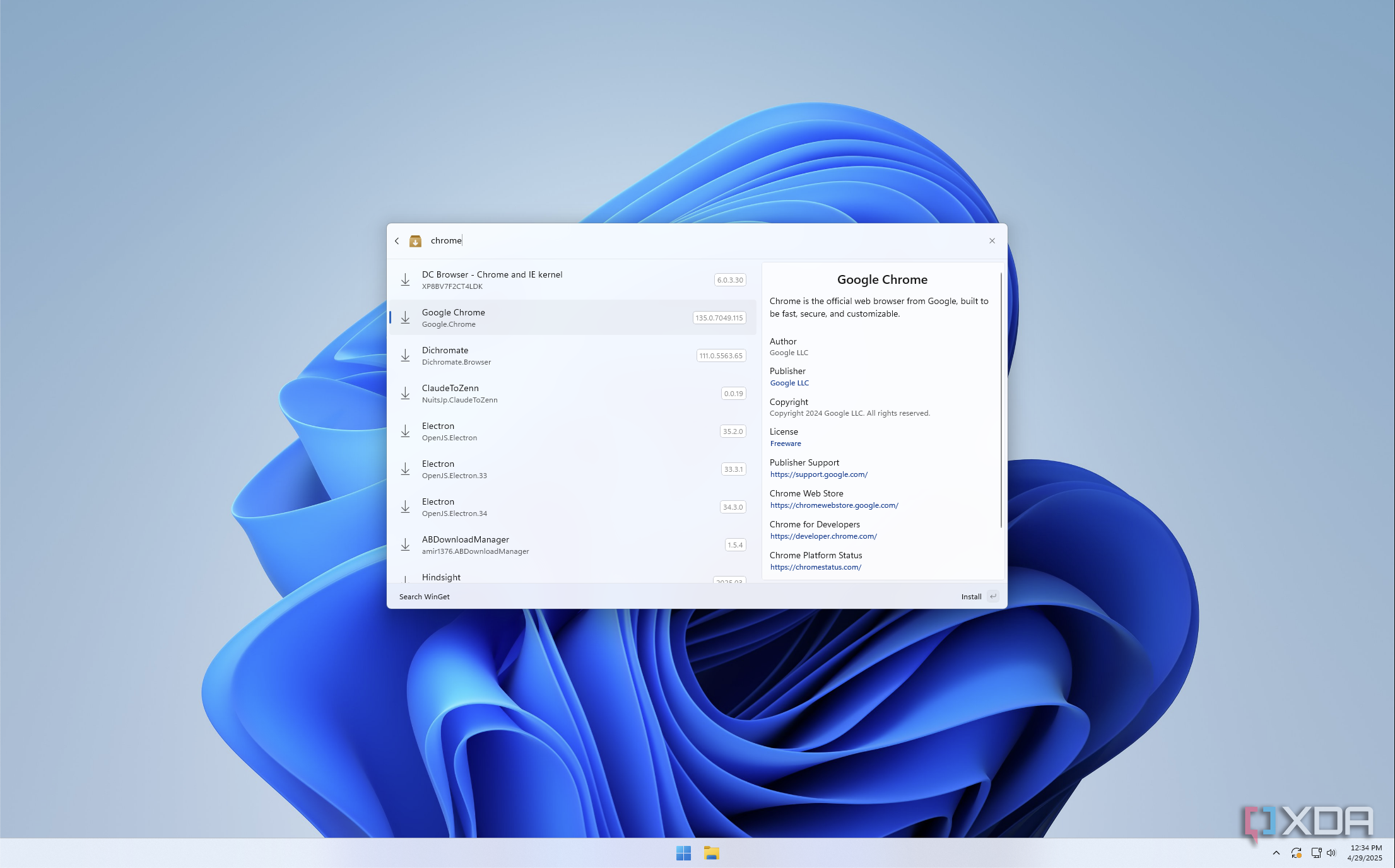Click the Enter key icon beside Install

(993, 597)
